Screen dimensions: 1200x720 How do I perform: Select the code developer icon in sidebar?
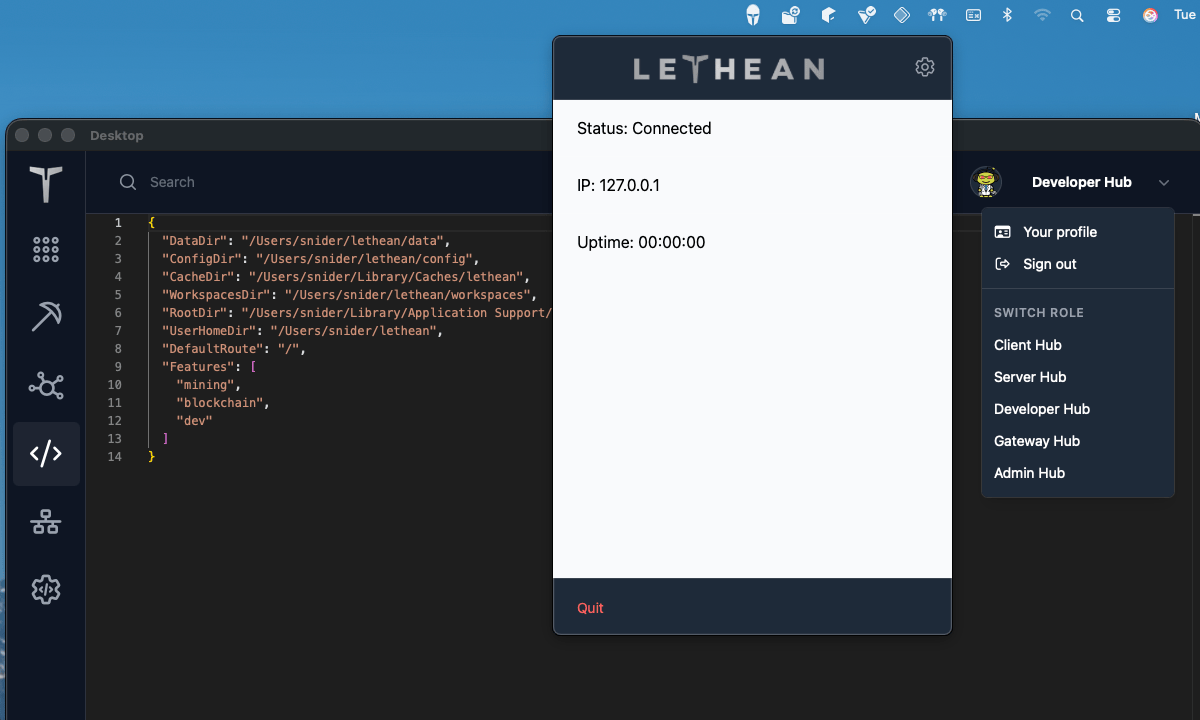pos(46,454)
